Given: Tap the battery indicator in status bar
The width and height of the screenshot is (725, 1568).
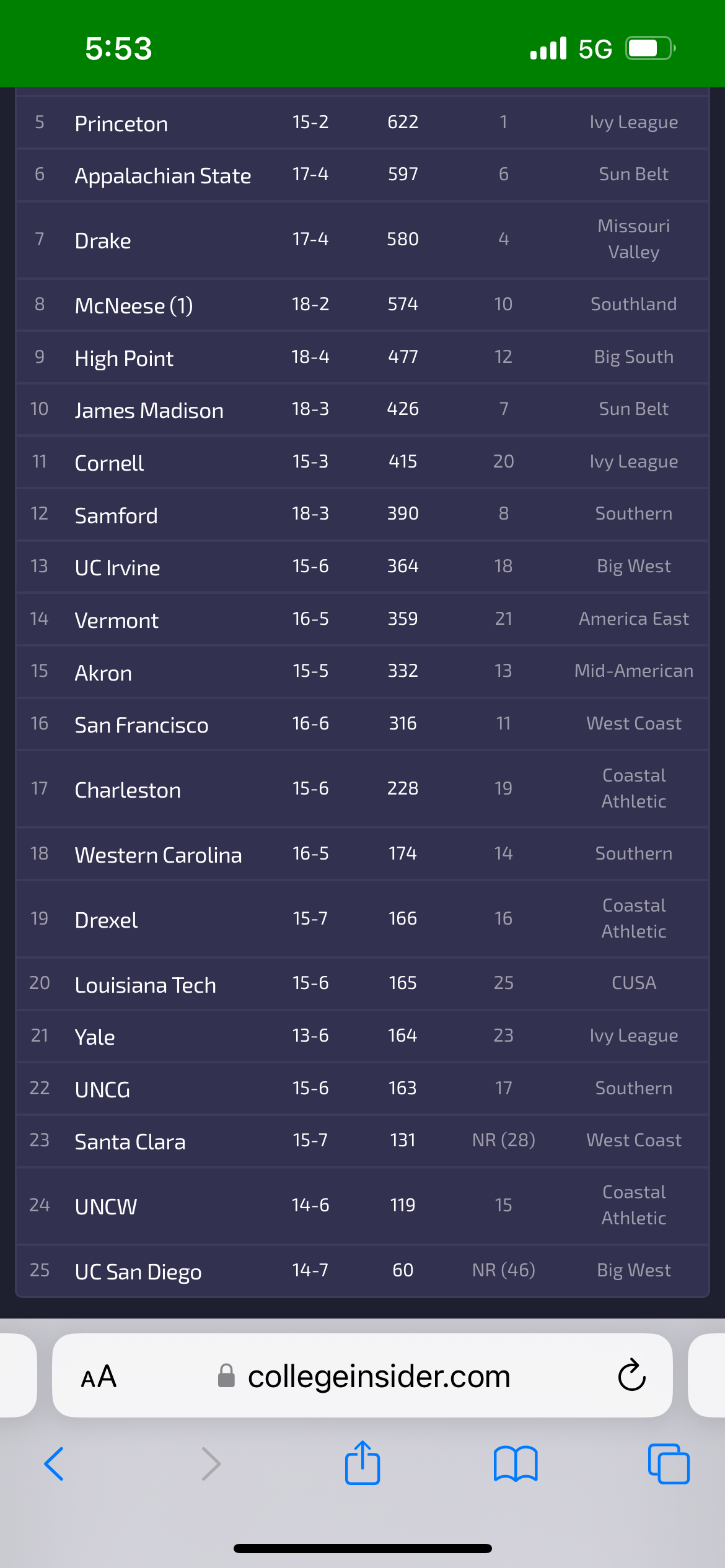Looking at the screenshot, I should [650, 48].
